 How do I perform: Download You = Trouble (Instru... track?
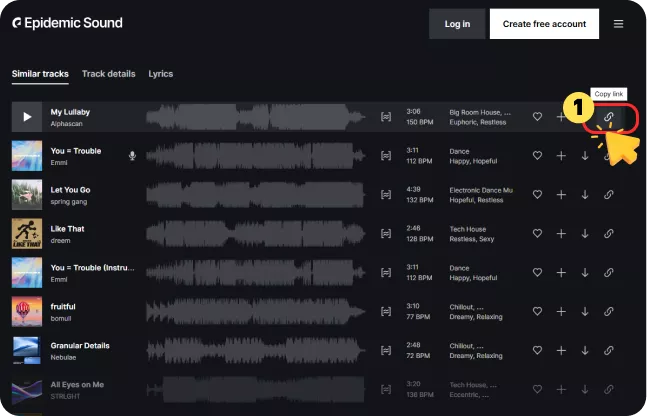point(585,272)
